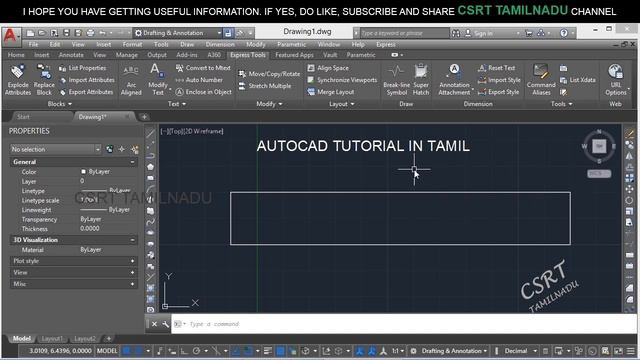
Task: Click the command line customize wrench icon
Action: click(165, 324)
